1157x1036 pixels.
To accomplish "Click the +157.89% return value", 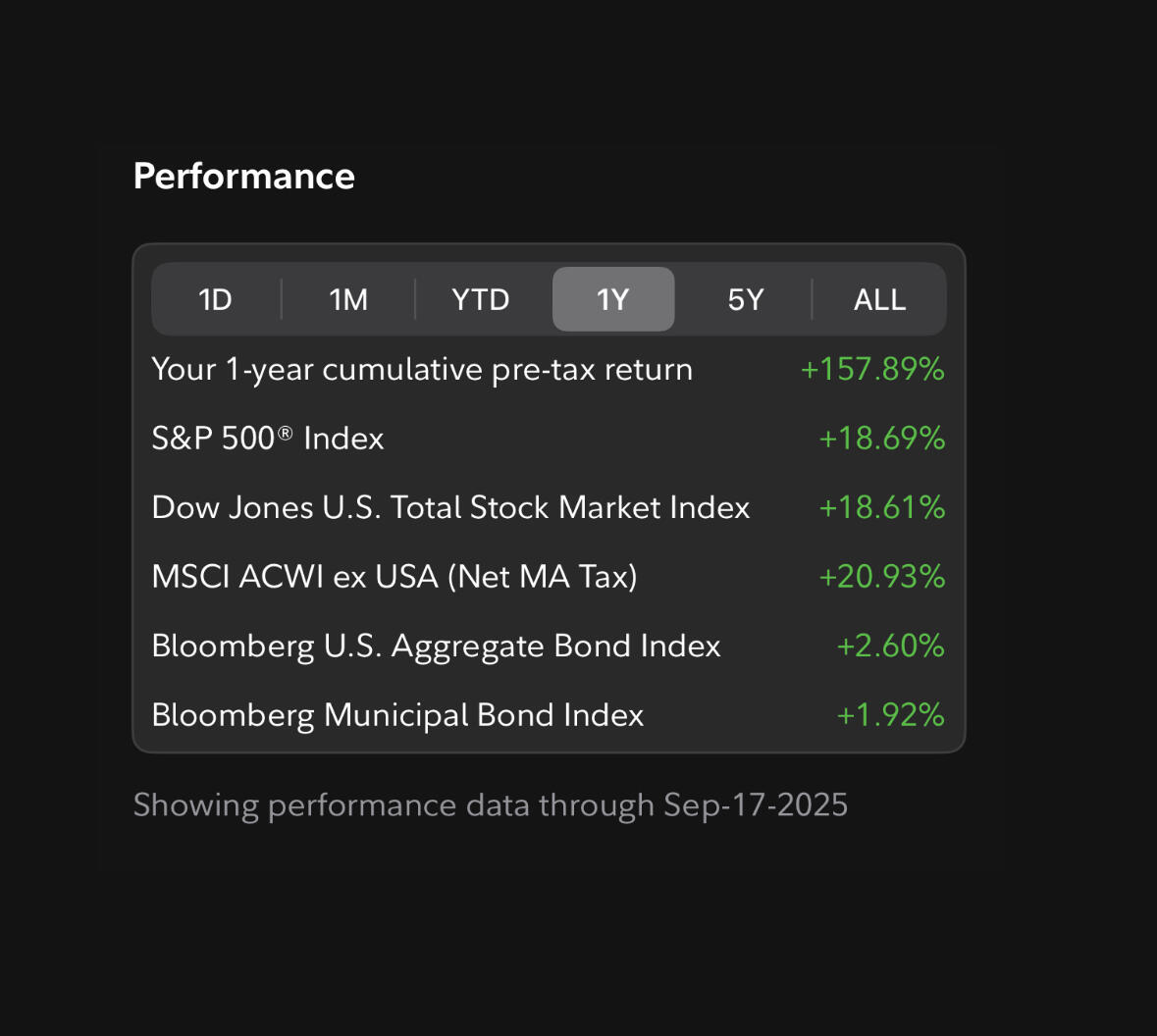I will click(x=872, y=370).
